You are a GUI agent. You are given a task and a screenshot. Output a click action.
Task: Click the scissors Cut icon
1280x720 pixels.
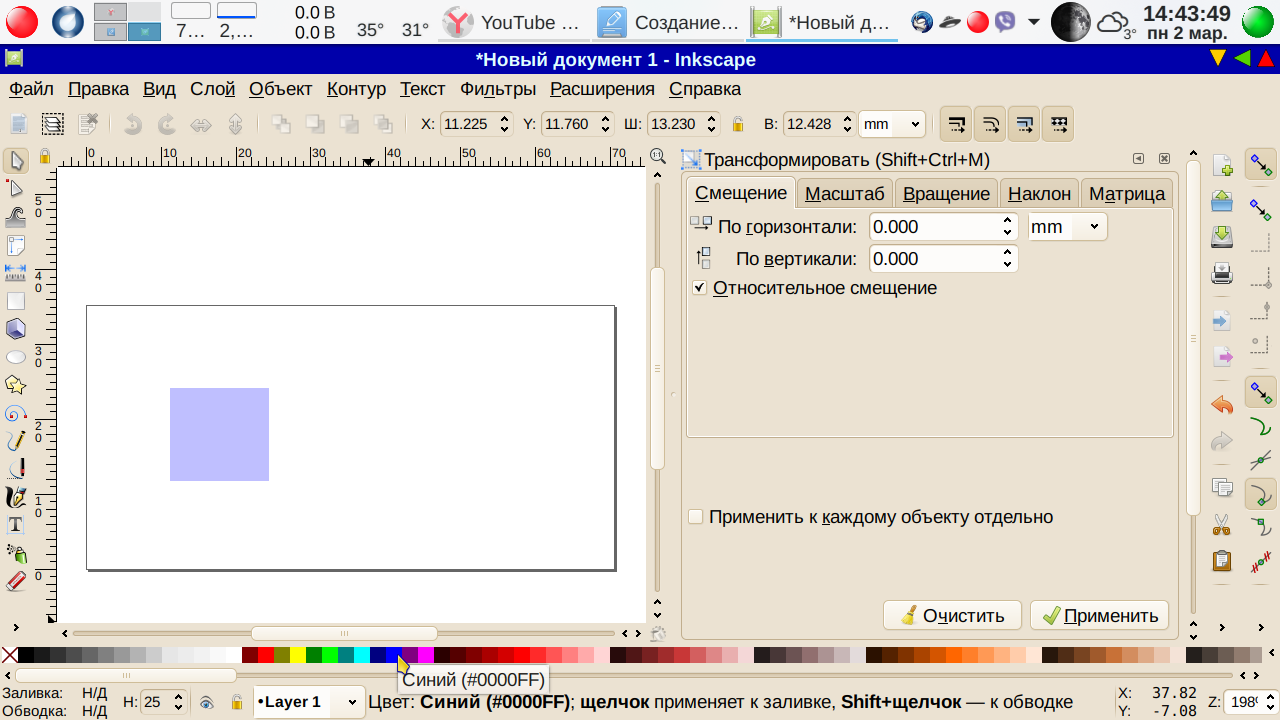(1221, 524)
